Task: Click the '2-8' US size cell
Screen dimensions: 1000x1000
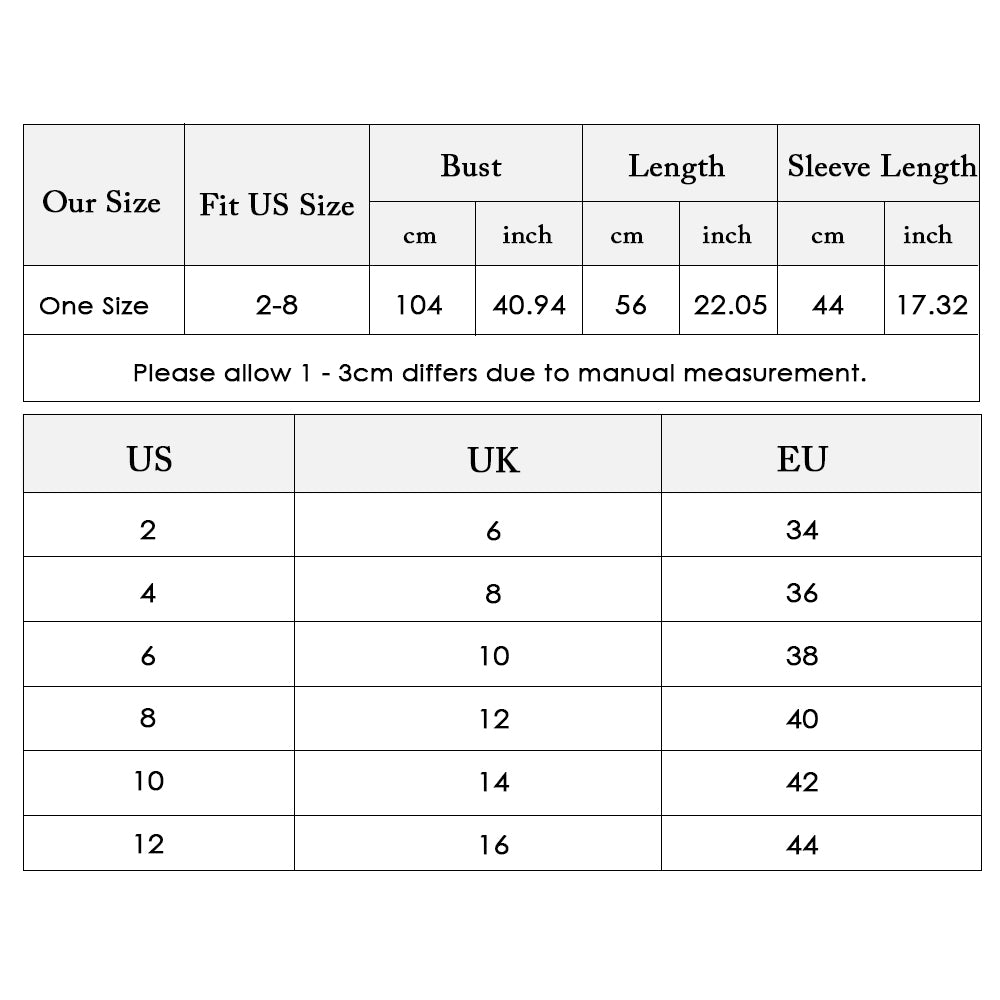Action: tap(277, 300)
